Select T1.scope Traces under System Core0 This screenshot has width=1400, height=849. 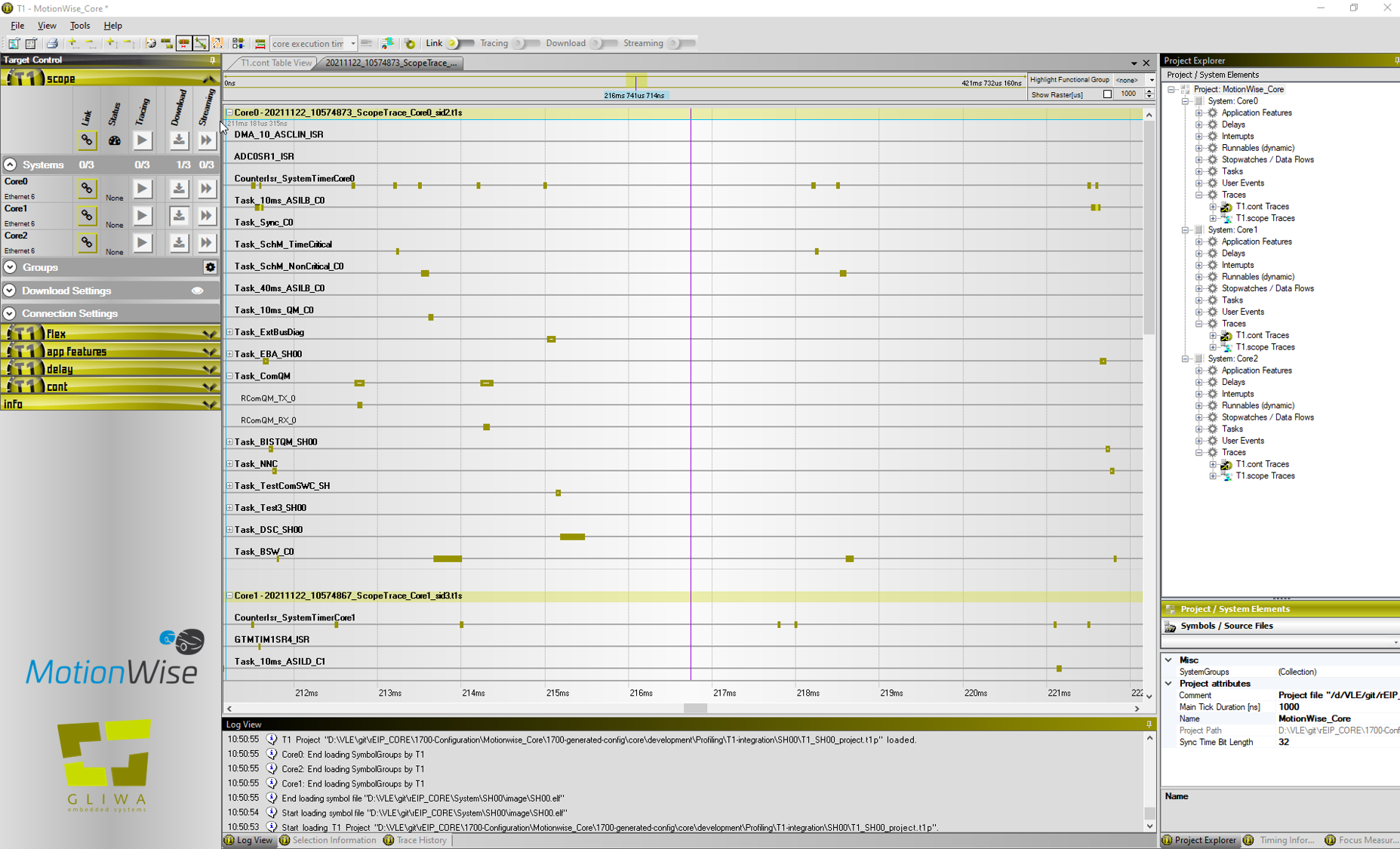click(1265, 218)
